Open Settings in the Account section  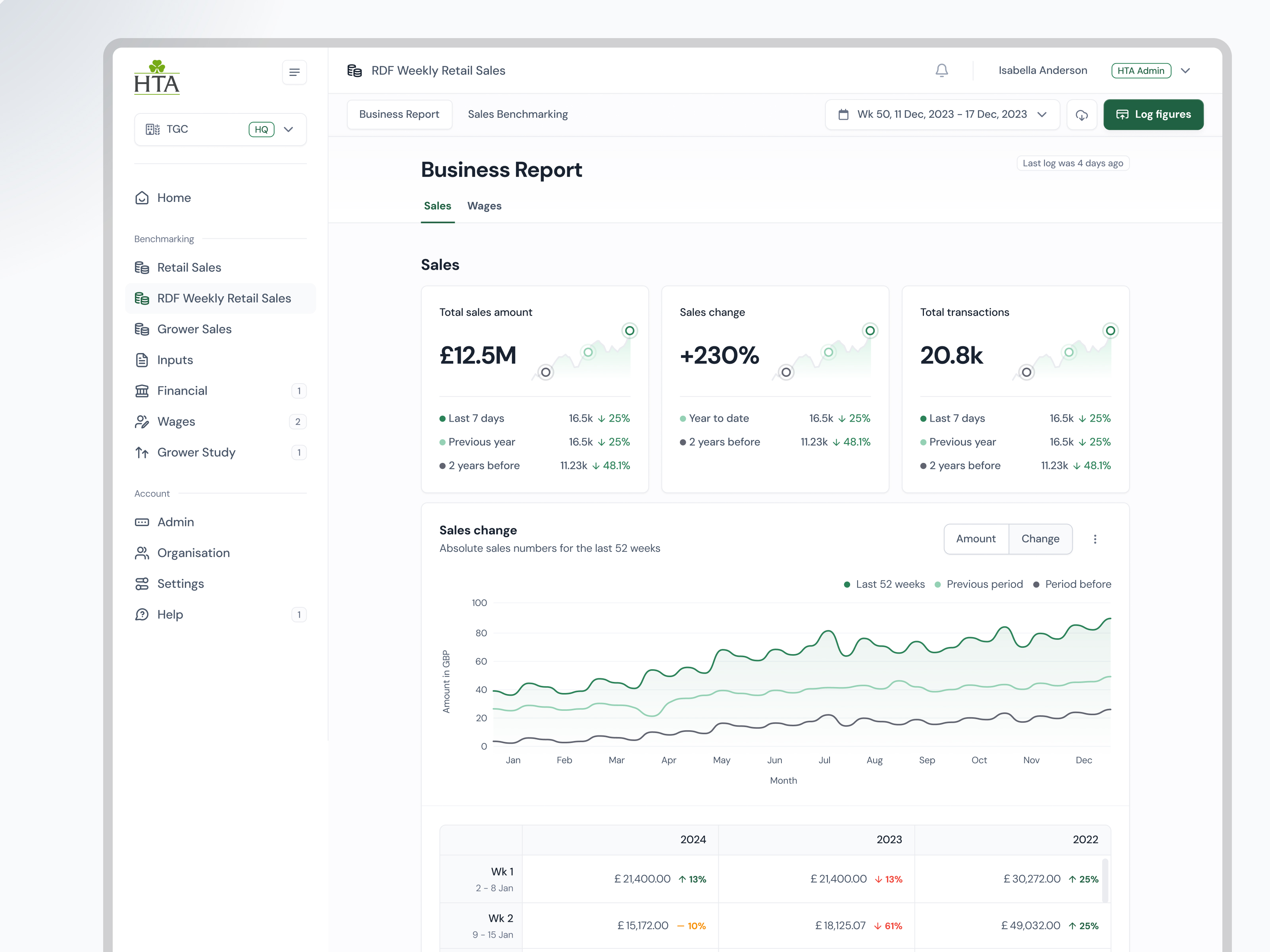click(x=180, y=583)
